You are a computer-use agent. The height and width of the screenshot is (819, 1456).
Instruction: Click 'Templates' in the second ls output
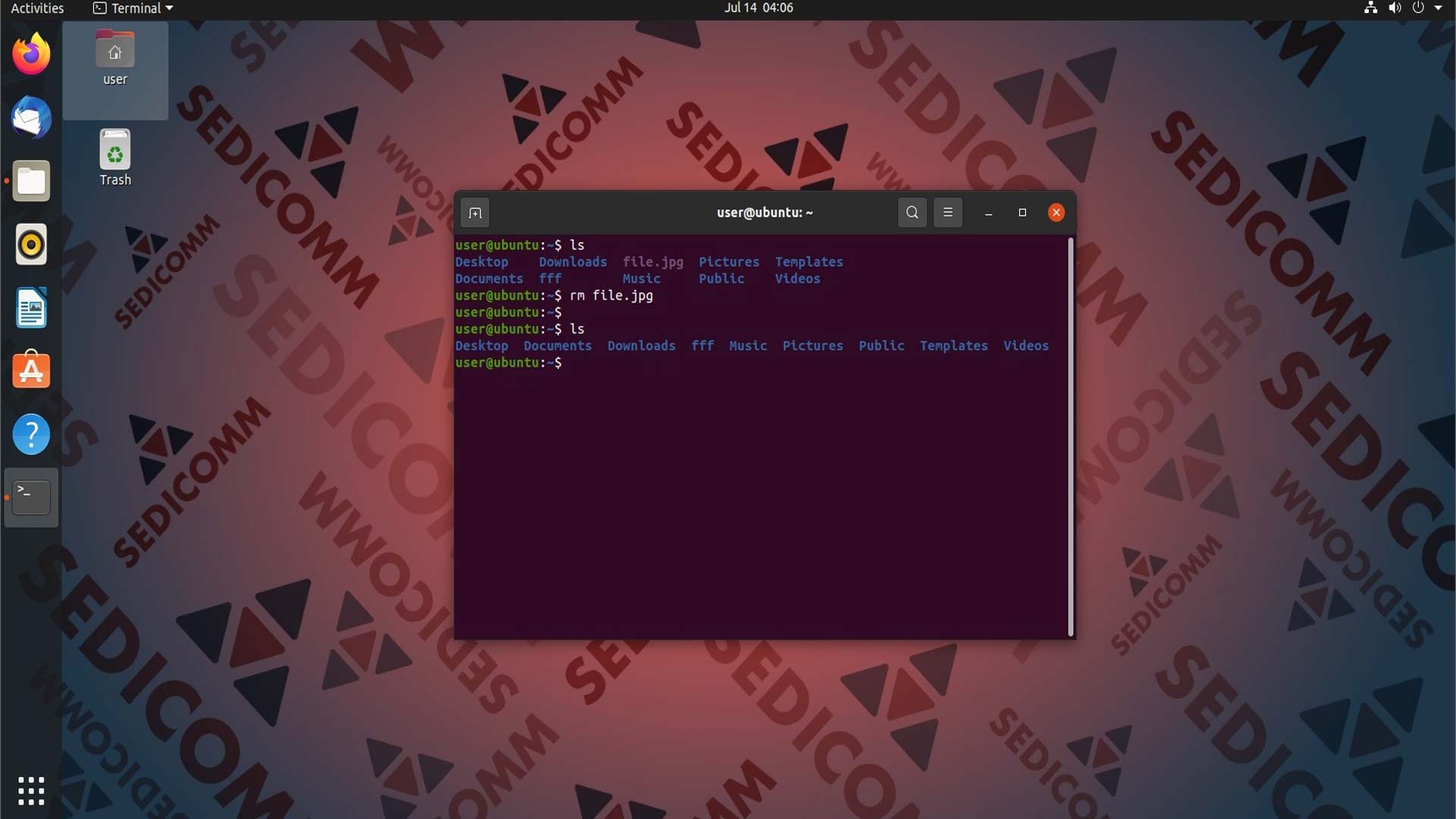(x=953, y=346)
